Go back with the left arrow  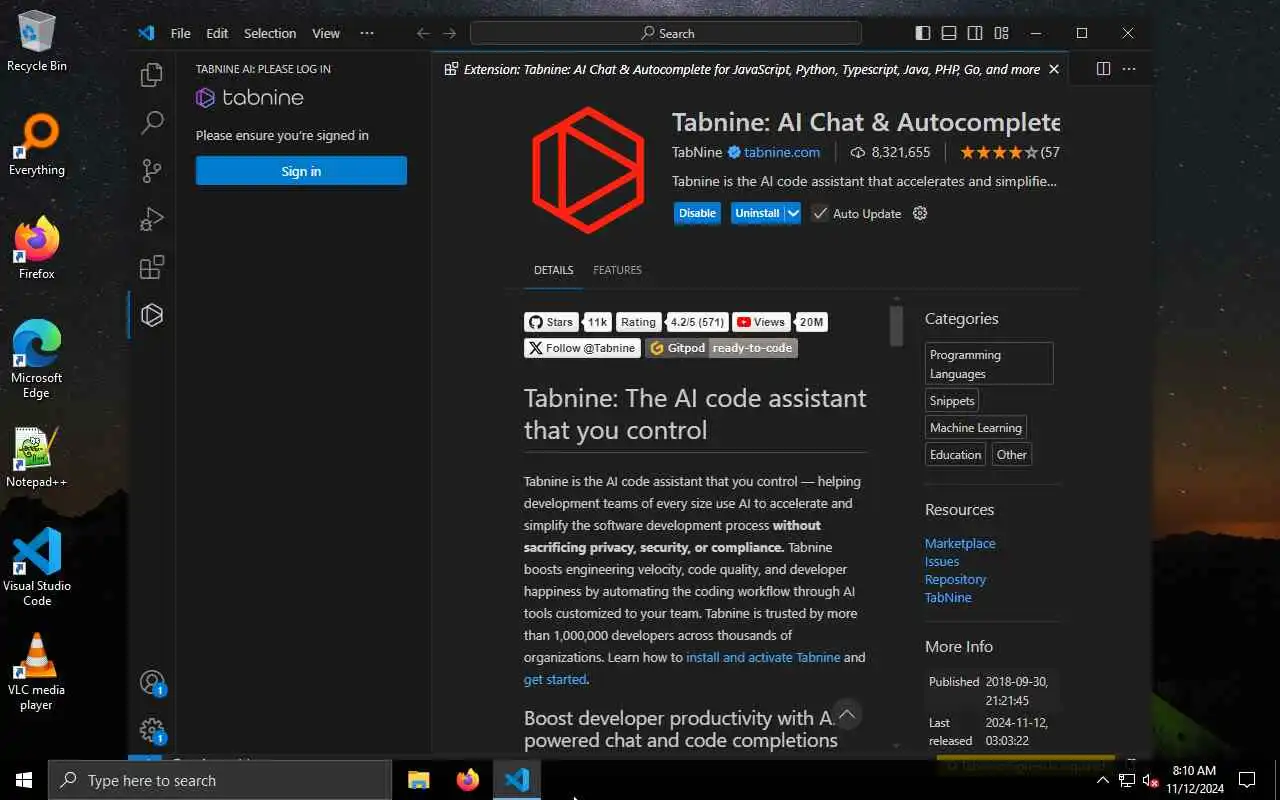tap(423, 33)
